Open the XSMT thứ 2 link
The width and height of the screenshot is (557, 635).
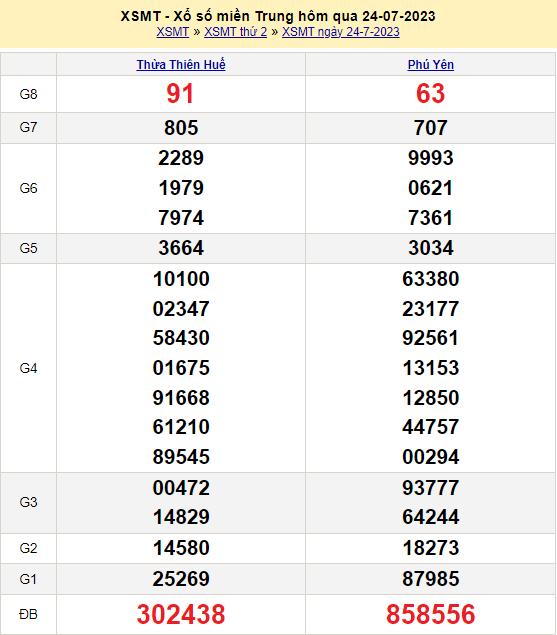point(235,32)
